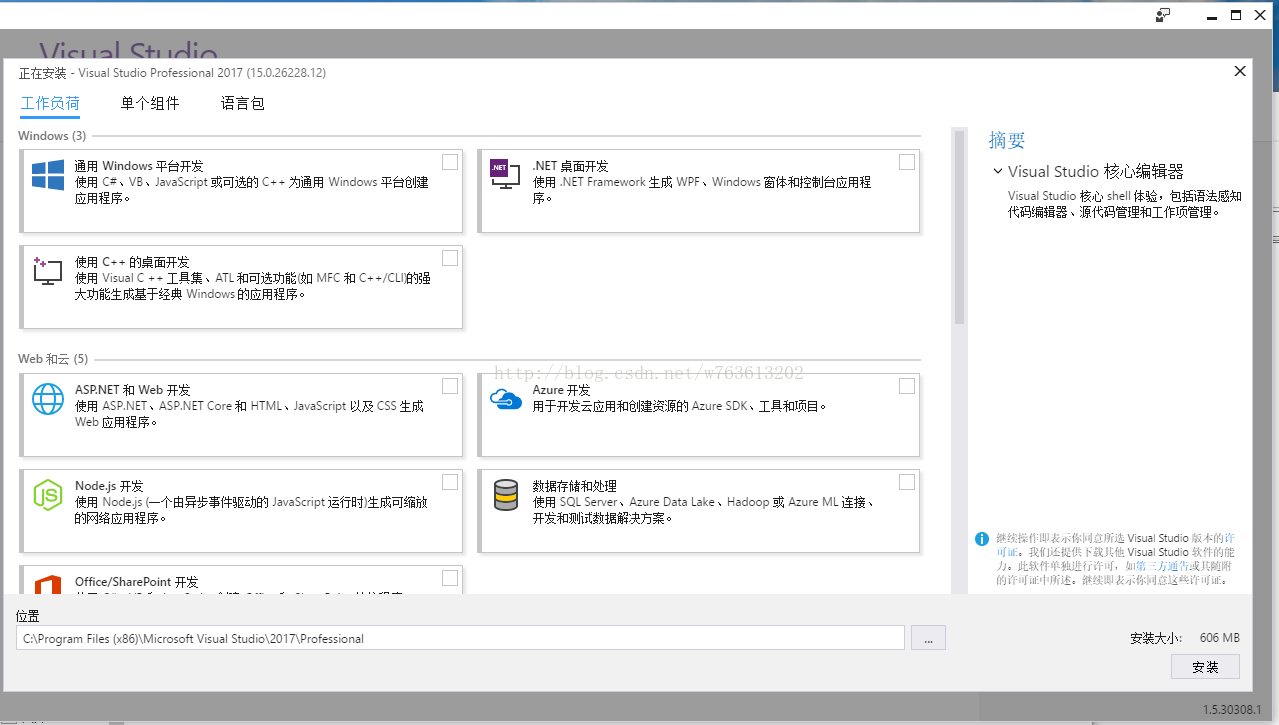Switch to the 工作负荷 tab
Screen dimensions: 1279x725
50,103
